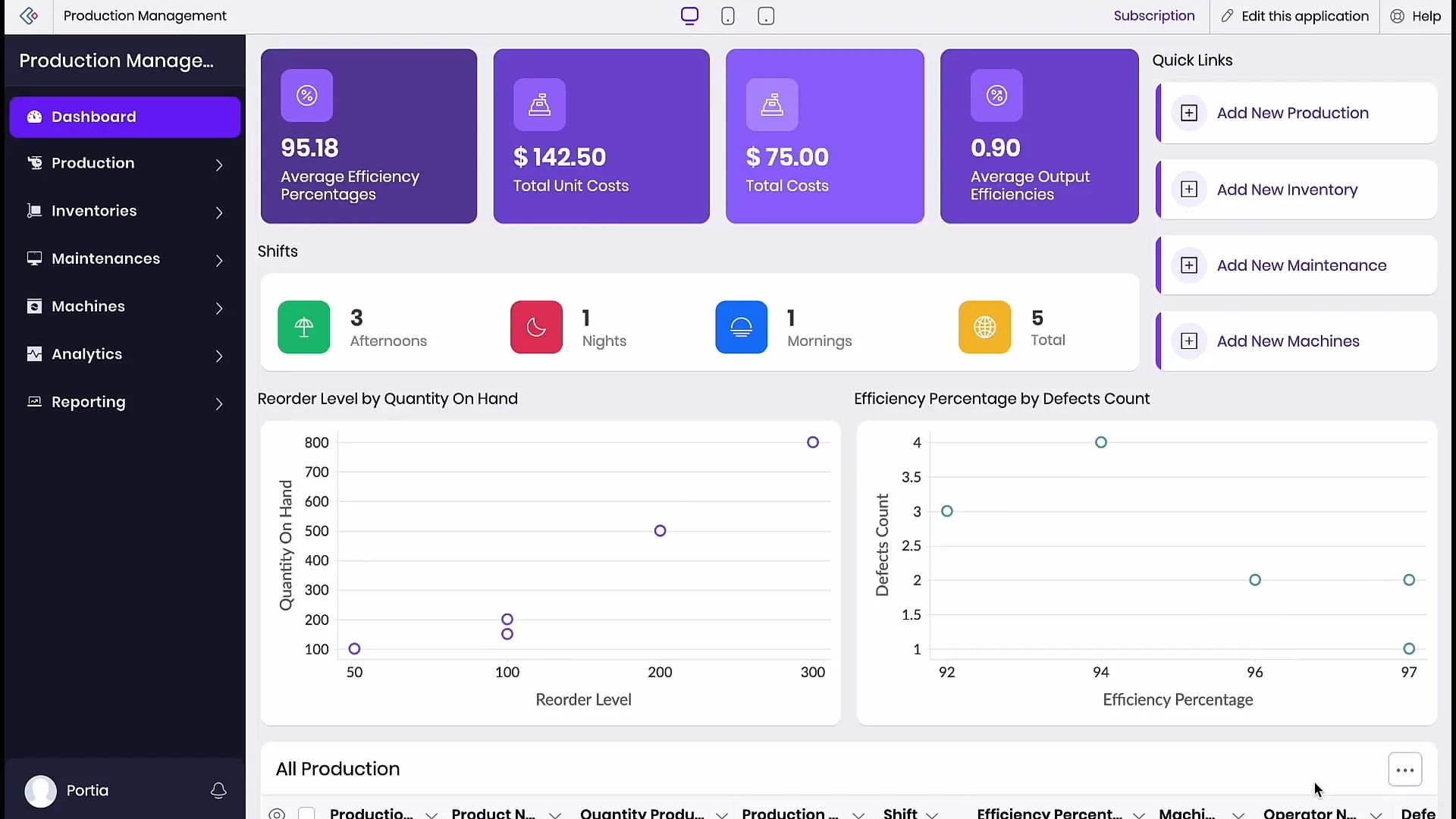This screenshot has height=819, width=1456.
Task: Click the Portia username
Action: point(87,791)
